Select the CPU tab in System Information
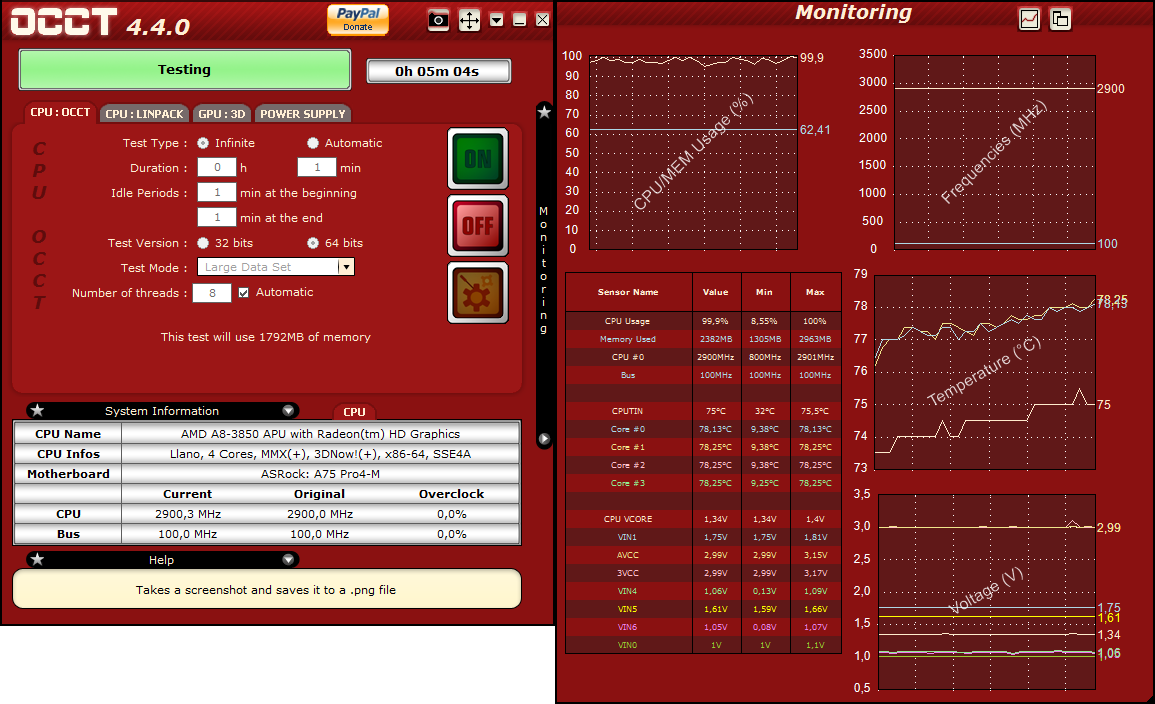 [x=354, y=412]
